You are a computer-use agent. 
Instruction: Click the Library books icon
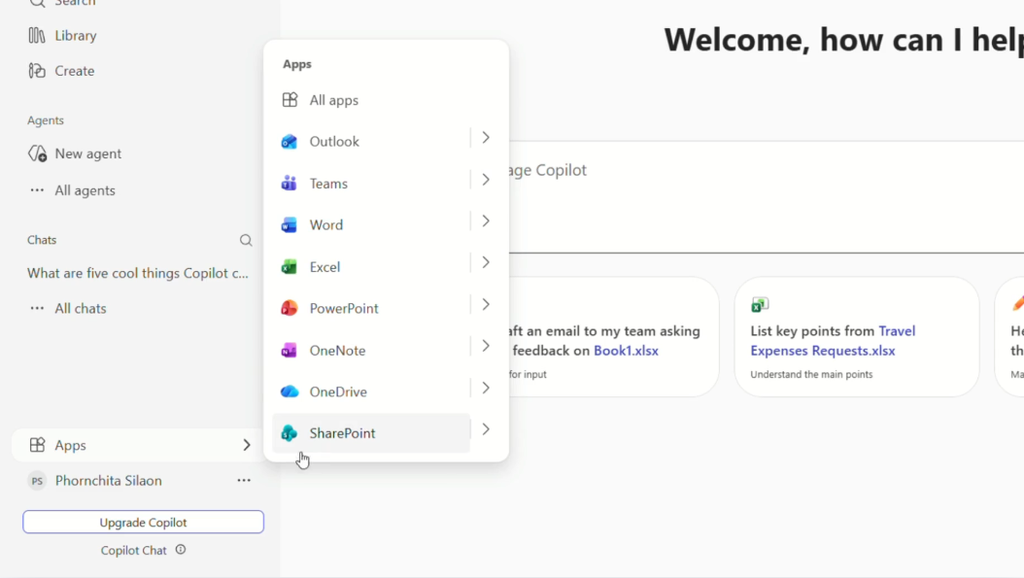coord(37,35)
